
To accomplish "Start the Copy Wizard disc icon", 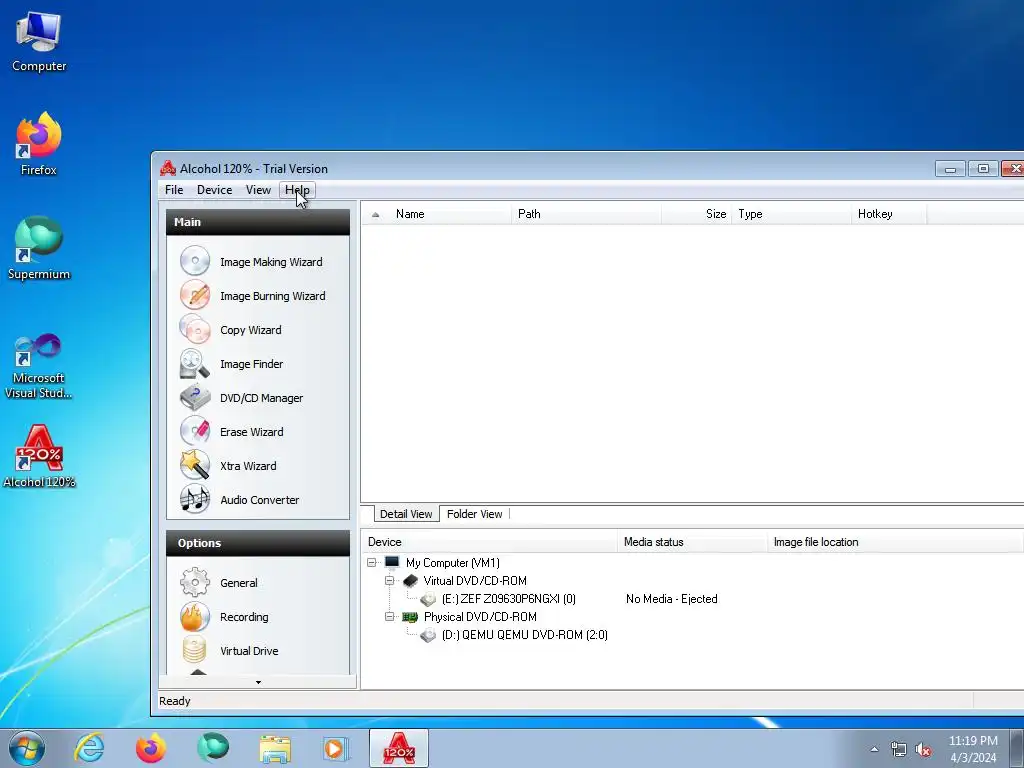I will [x=195, y=329].
